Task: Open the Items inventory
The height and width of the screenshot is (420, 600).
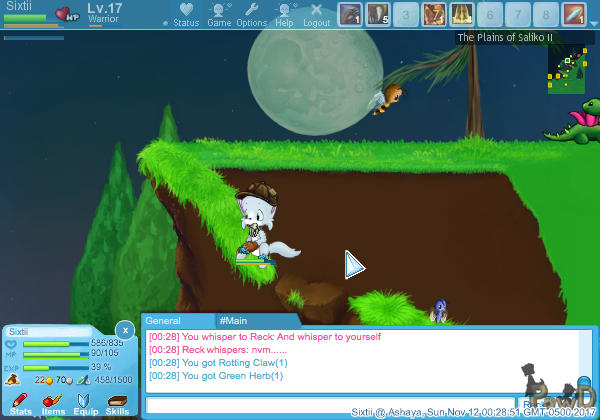Action: click(x=53, y=403)
